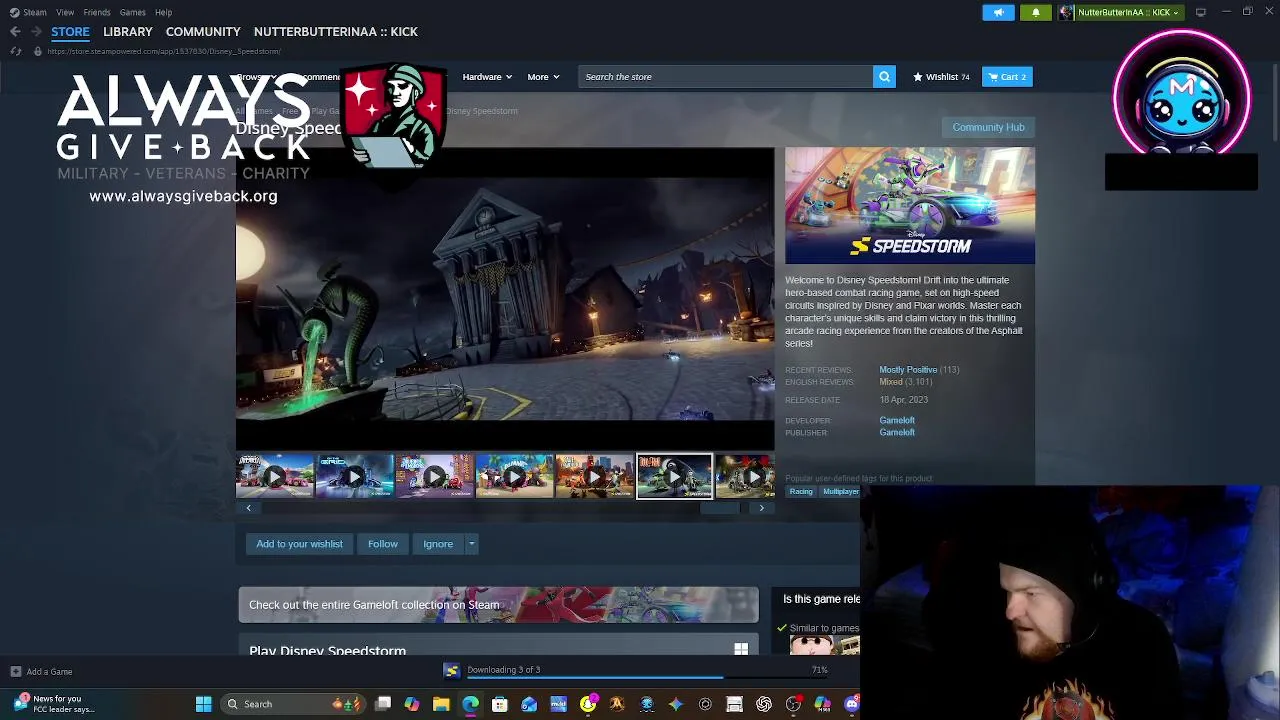Play the second trailer thumbnail

coord(355,477)
